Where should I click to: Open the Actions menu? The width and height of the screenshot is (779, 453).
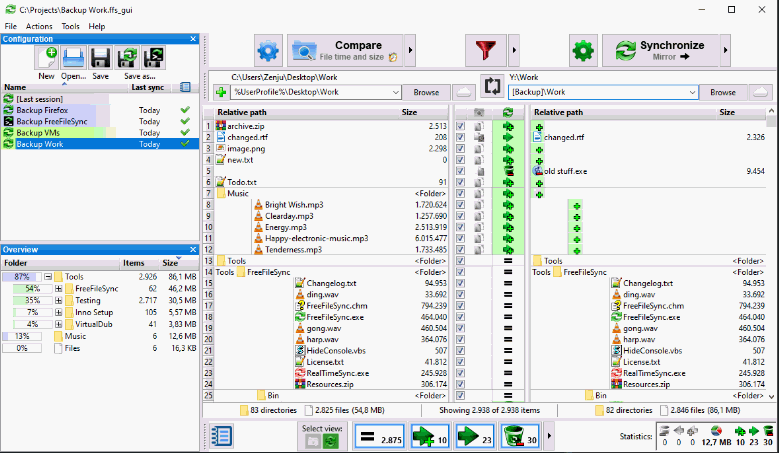[x=39, y=26]
